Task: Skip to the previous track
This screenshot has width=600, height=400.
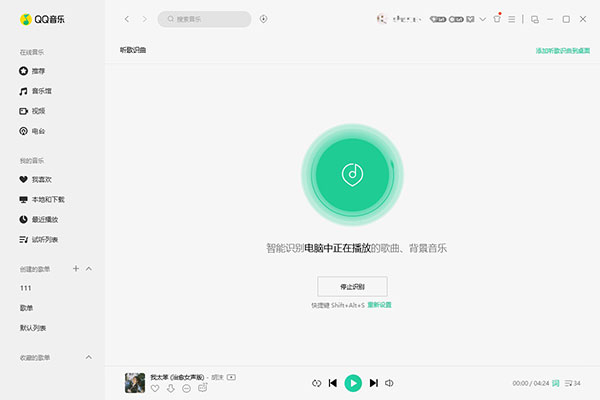Action: coord(333,383)
